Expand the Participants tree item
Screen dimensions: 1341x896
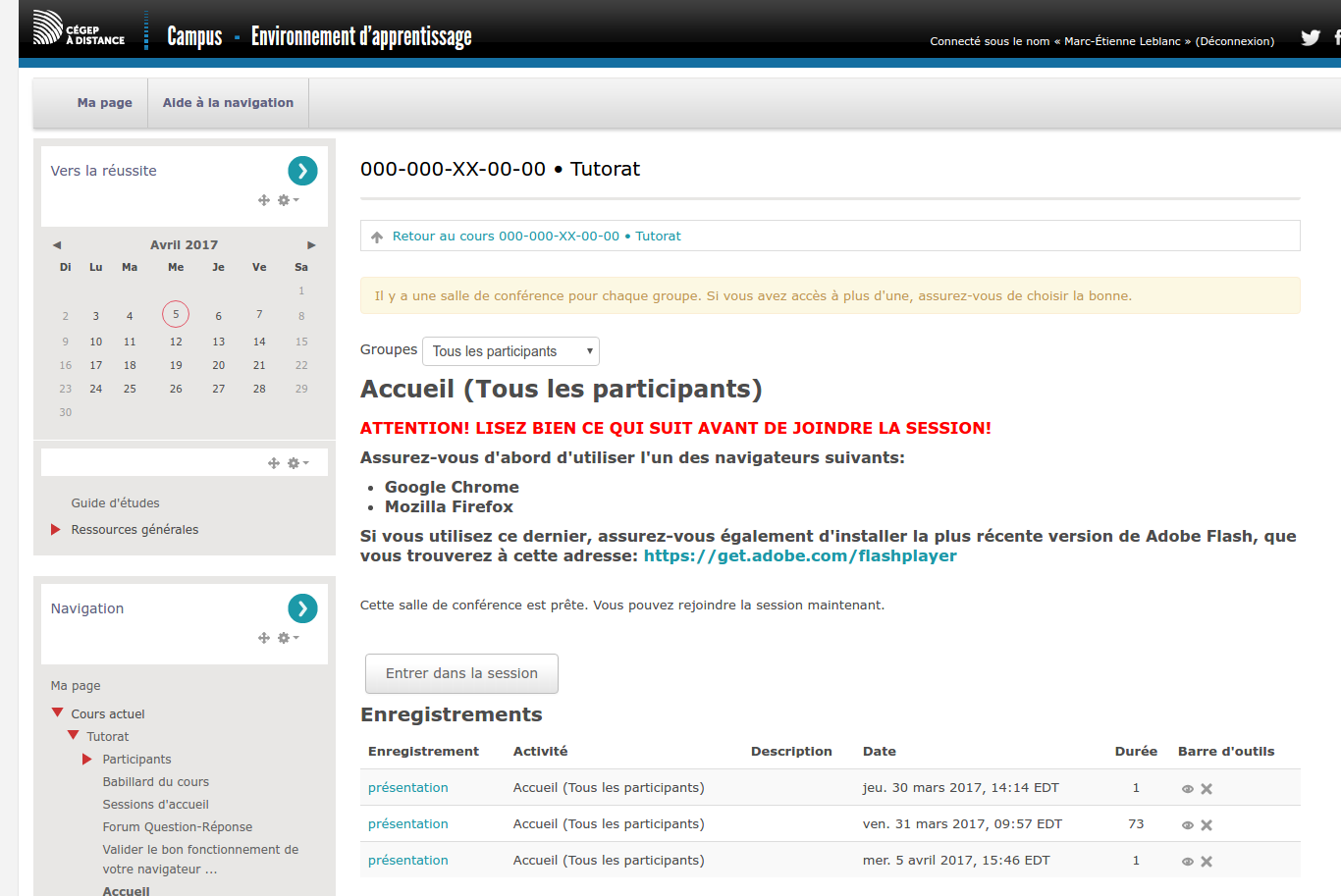pyautogui.click(x=87, y=760)
